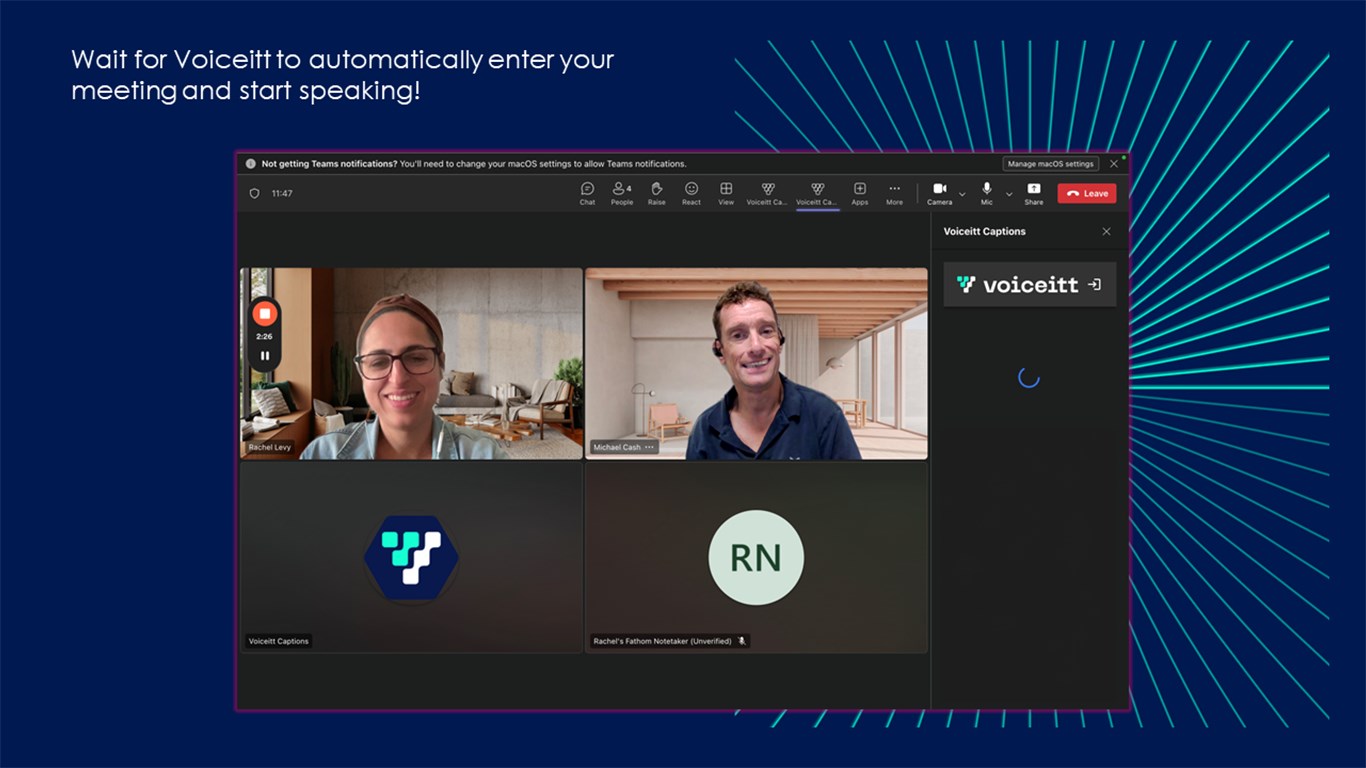Click the voiceitt logo in the side panel
The width and height of the screenshot is (1366, 768).
(x=1018, y=285)
